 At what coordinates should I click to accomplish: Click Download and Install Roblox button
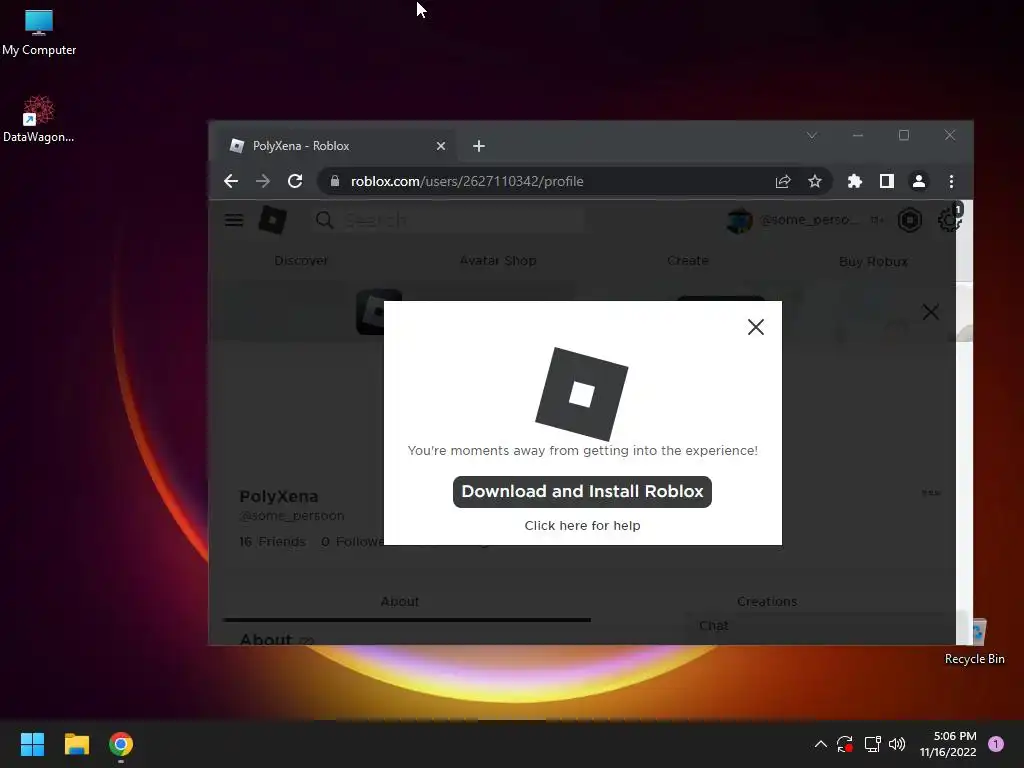pyautogui.click(x=582, y=491)
